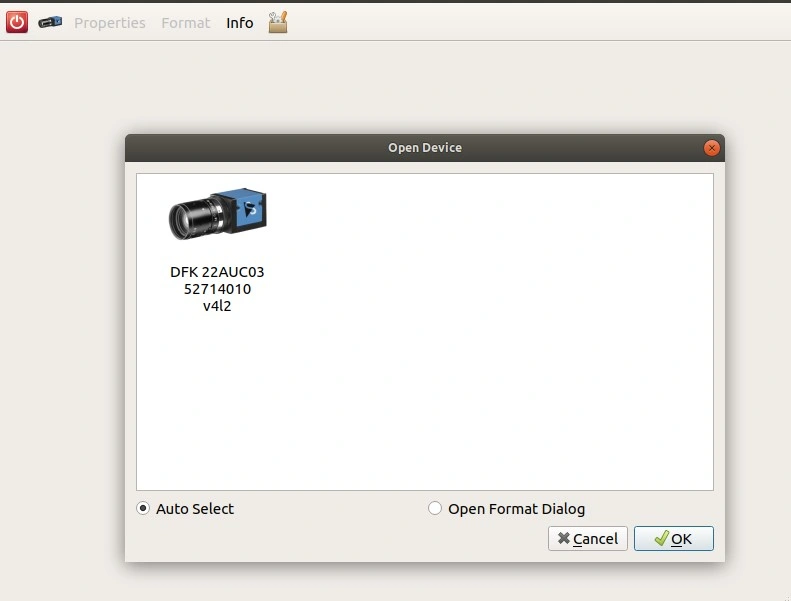Select the DFK 22AUC03 camera image
Viewport: 791px width, 601px height.
[217, 213]
